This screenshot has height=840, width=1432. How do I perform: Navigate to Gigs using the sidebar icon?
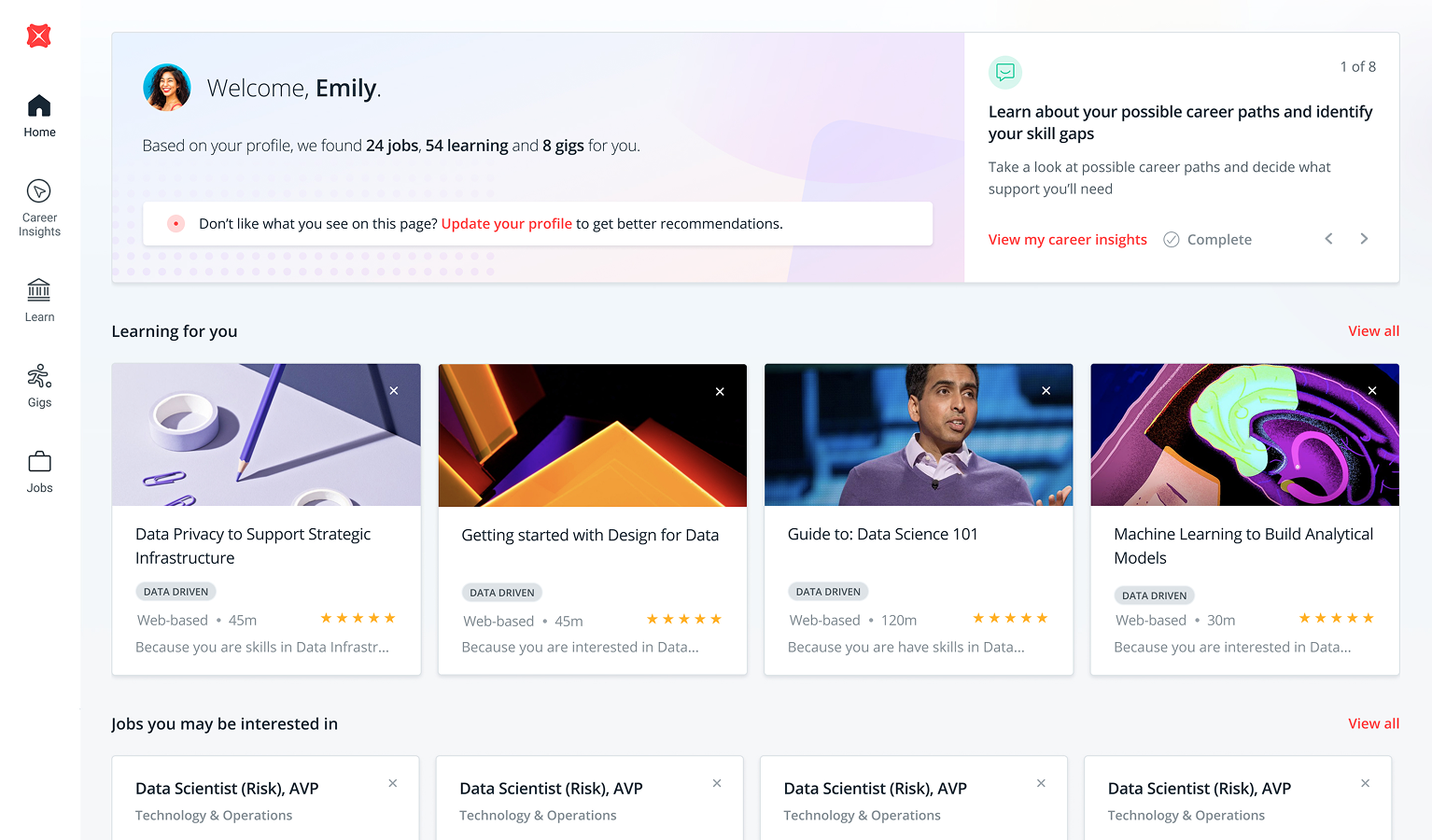(x=38, y=385)
